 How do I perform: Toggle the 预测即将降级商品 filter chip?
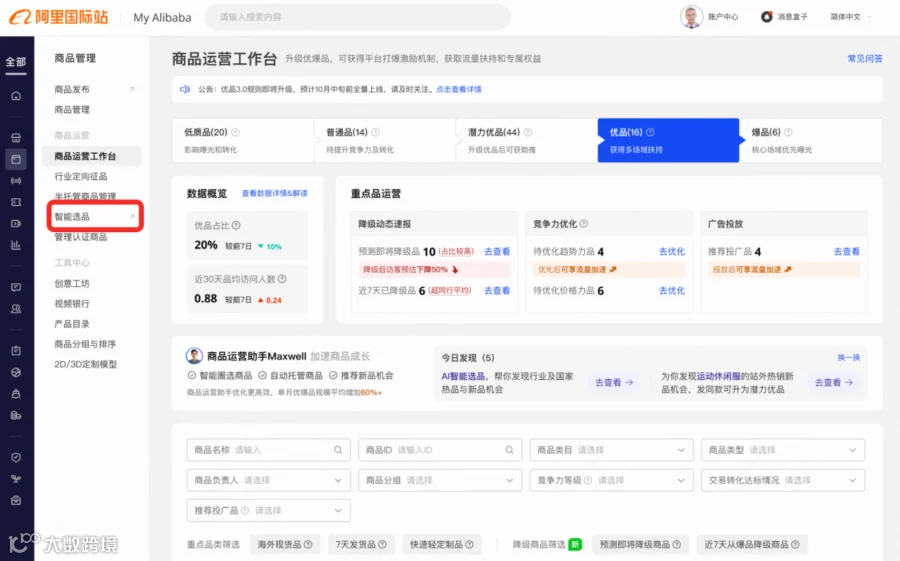click(640, 544)
